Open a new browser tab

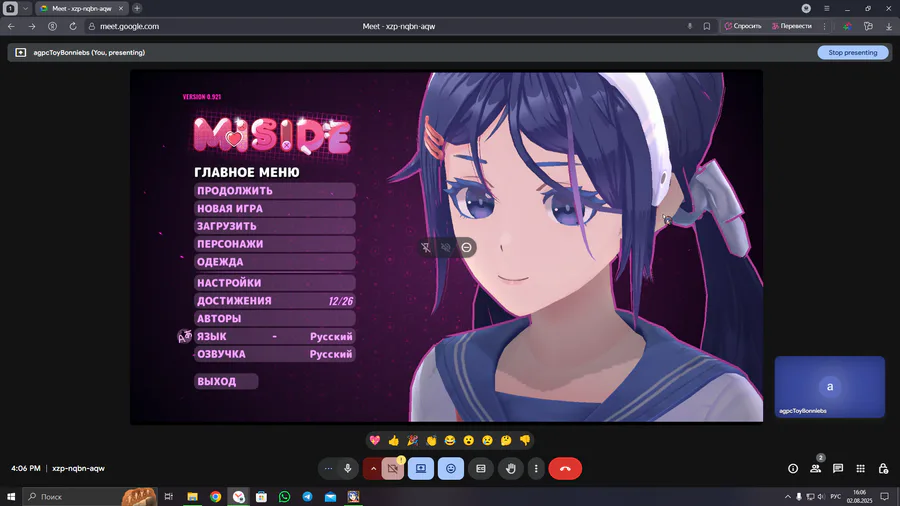(x=137, y=9)
